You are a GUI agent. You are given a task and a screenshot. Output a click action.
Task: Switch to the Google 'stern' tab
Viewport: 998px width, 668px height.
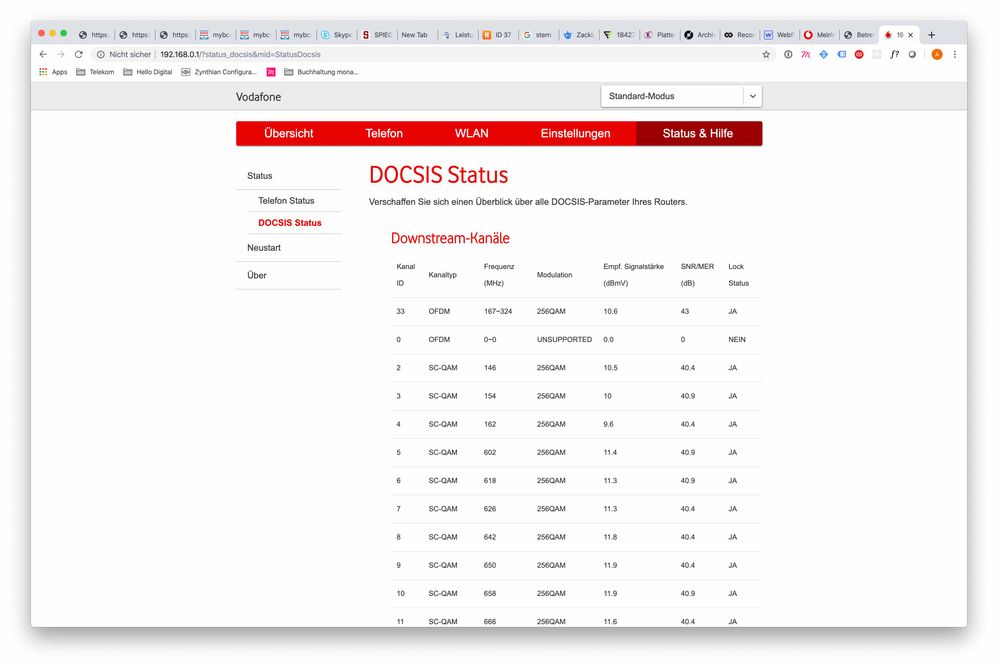coord(538,35)
